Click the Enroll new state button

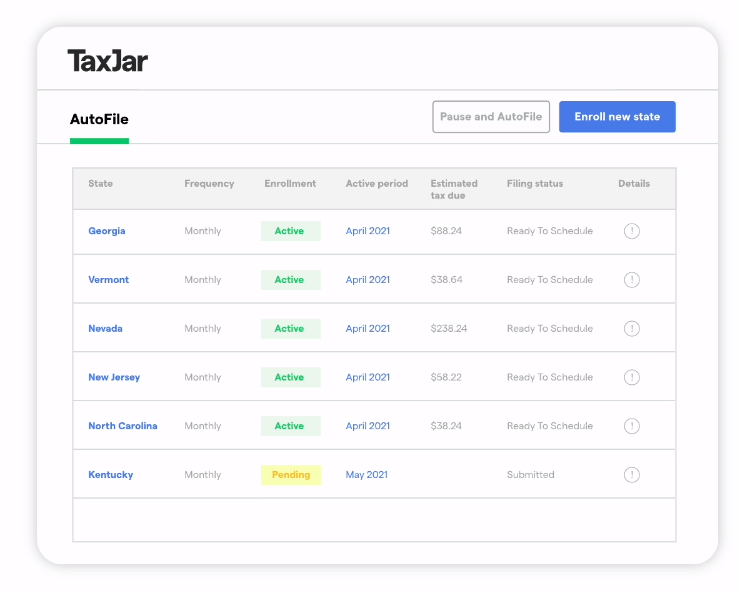click(617, 116)
